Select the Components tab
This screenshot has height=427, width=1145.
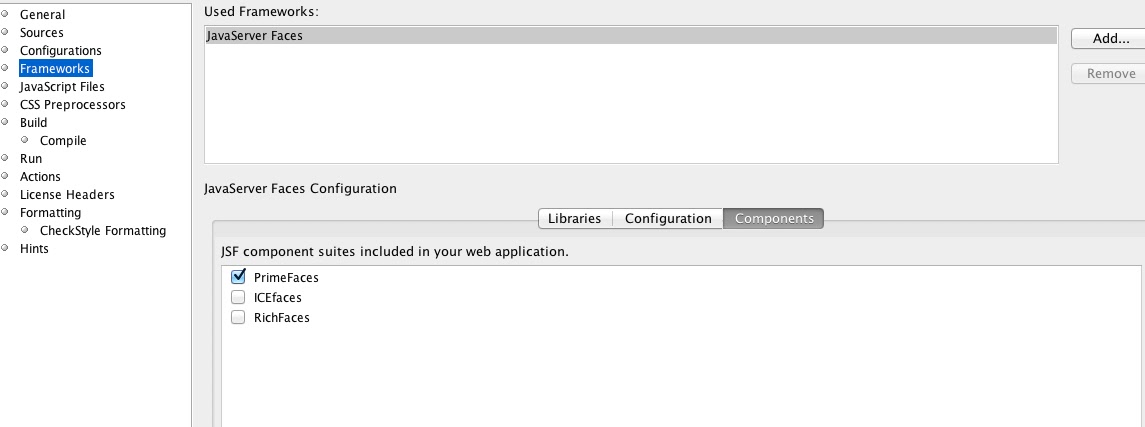774,218
